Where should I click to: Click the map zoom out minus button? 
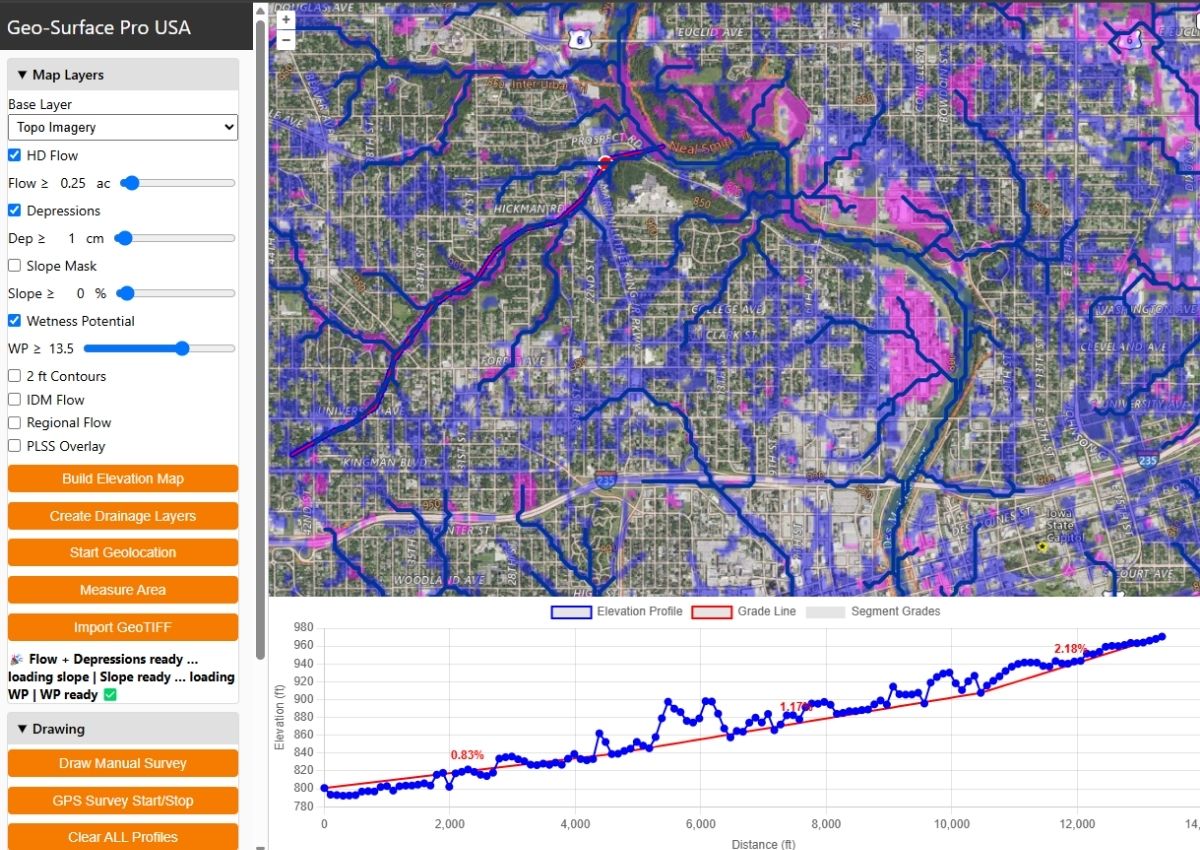286,40
